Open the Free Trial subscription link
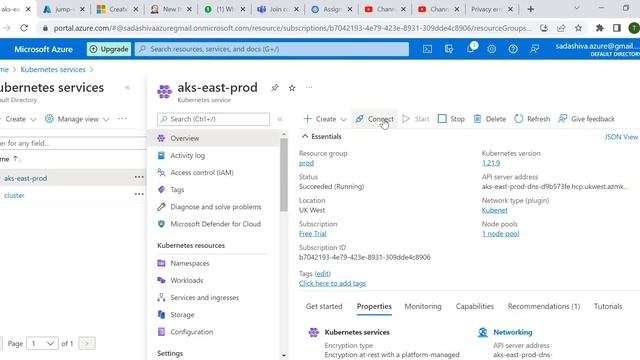This screenshot has height=360, width=640. 313,233
